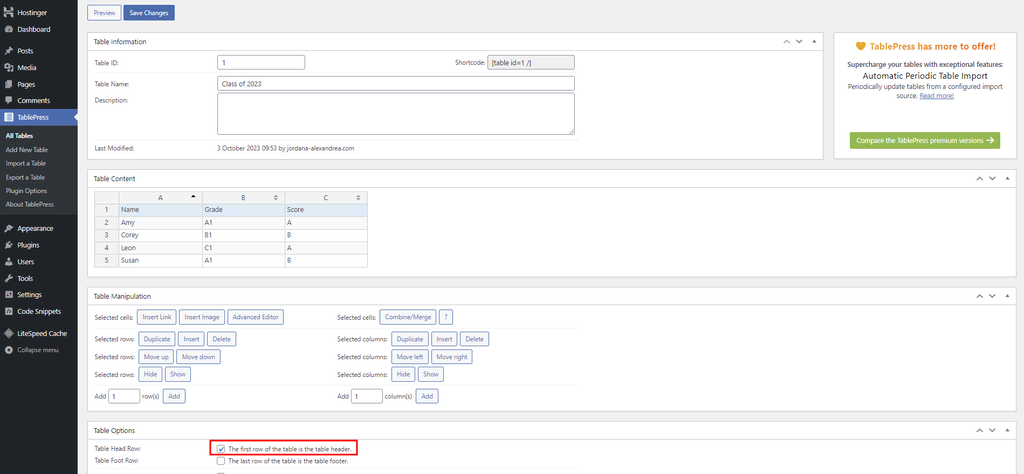Choose Import a Table from the submenu
The image size is (1024, 474).
pyautogui.click(x=25, y=163)
